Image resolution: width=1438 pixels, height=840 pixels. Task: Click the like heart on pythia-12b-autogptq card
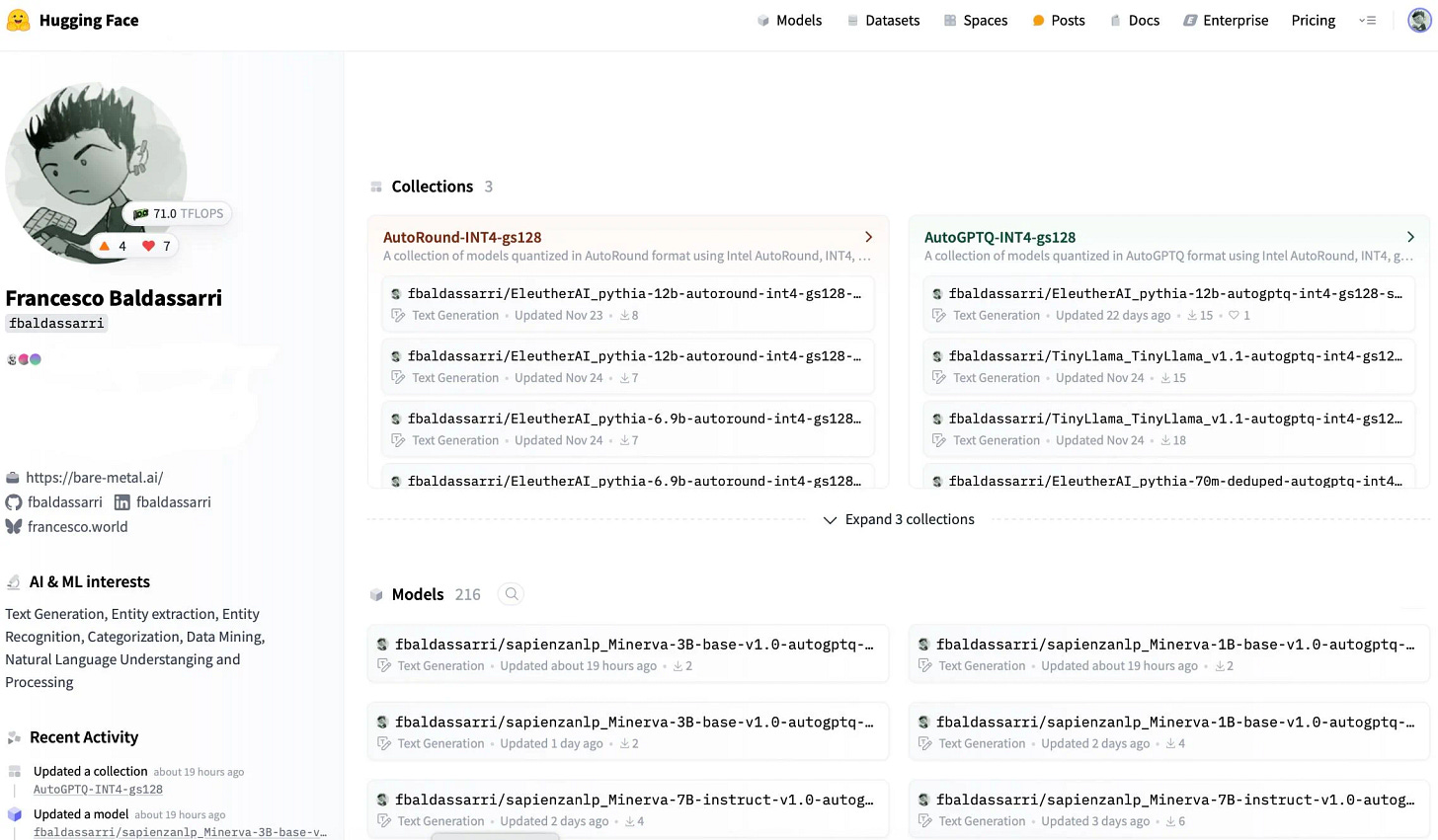(x=1234, y=316)
